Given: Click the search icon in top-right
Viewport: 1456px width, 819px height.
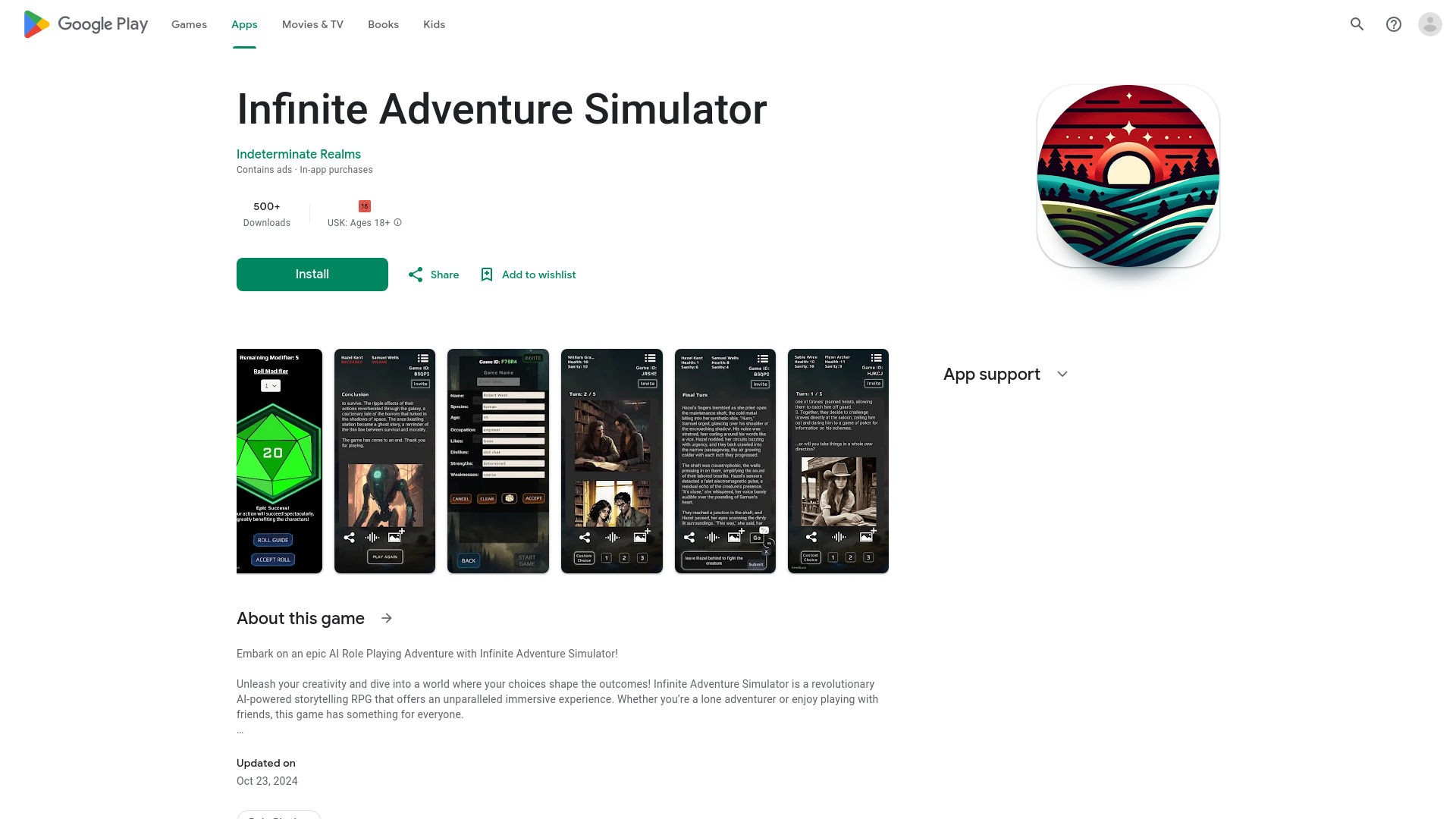Looking at the screenshot, I should (x=1357, y=24).
